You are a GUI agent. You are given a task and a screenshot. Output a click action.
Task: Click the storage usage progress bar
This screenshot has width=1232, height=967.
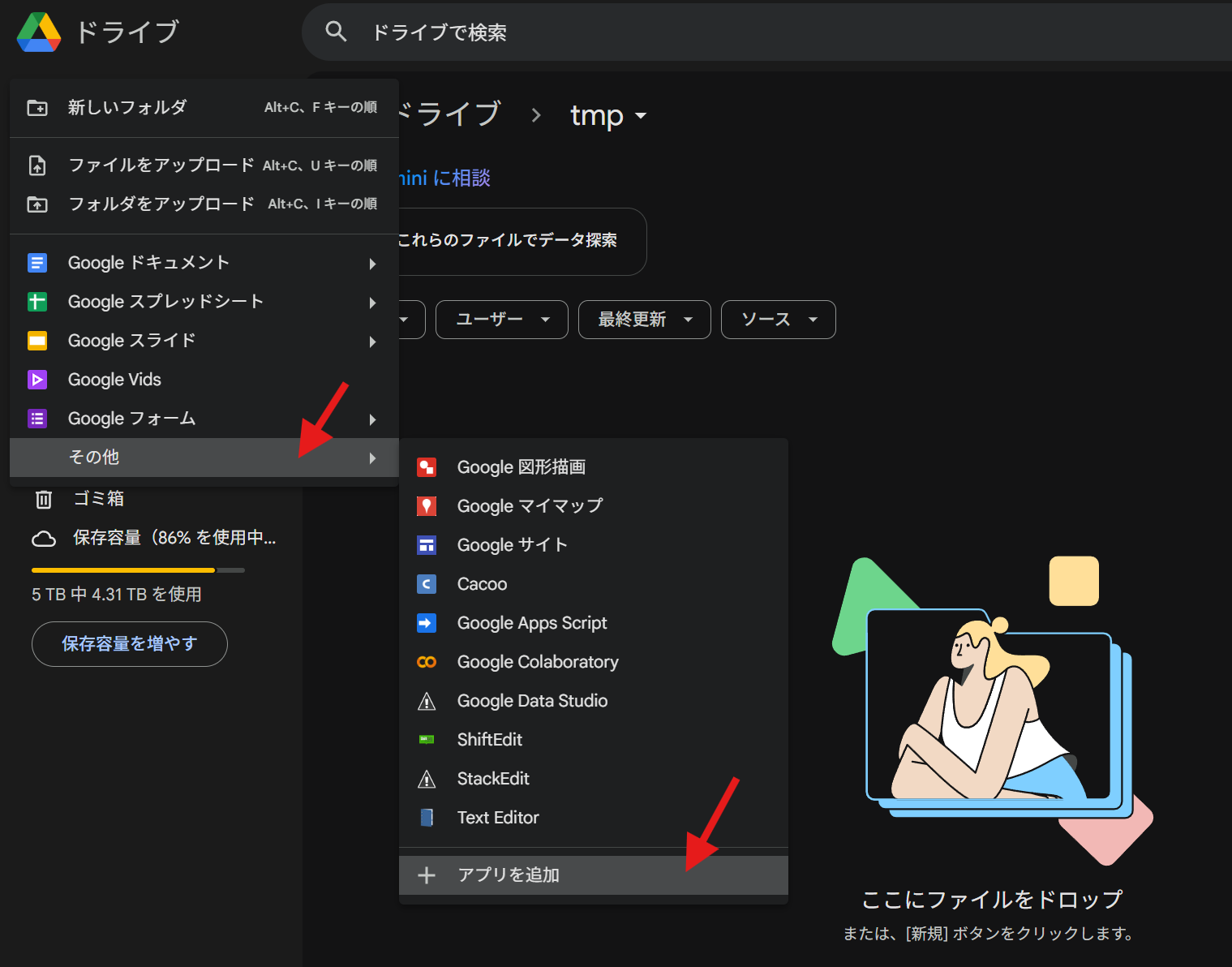pyautogui.click(x=138, y=570)
